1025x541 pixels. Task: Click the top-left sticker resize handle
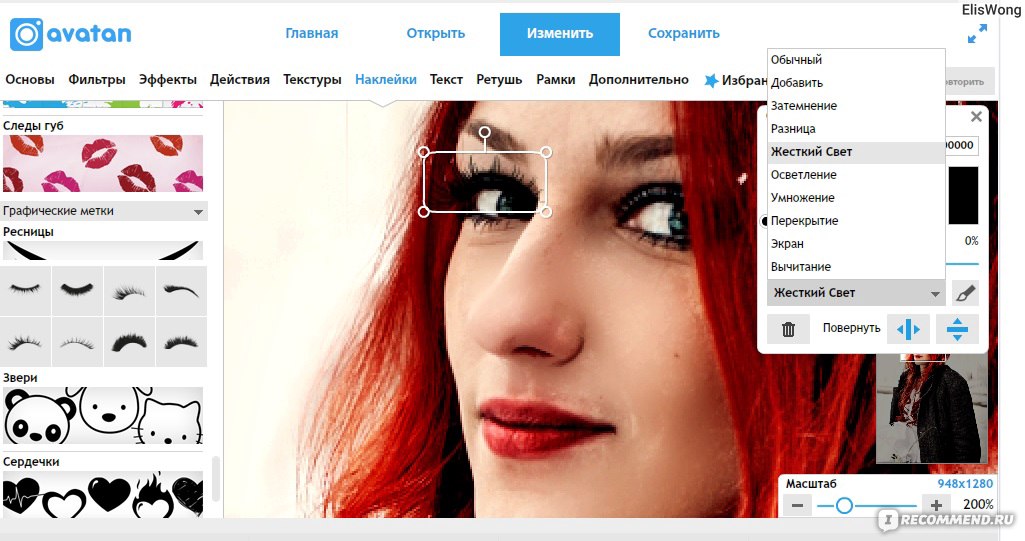click(424, 152)
